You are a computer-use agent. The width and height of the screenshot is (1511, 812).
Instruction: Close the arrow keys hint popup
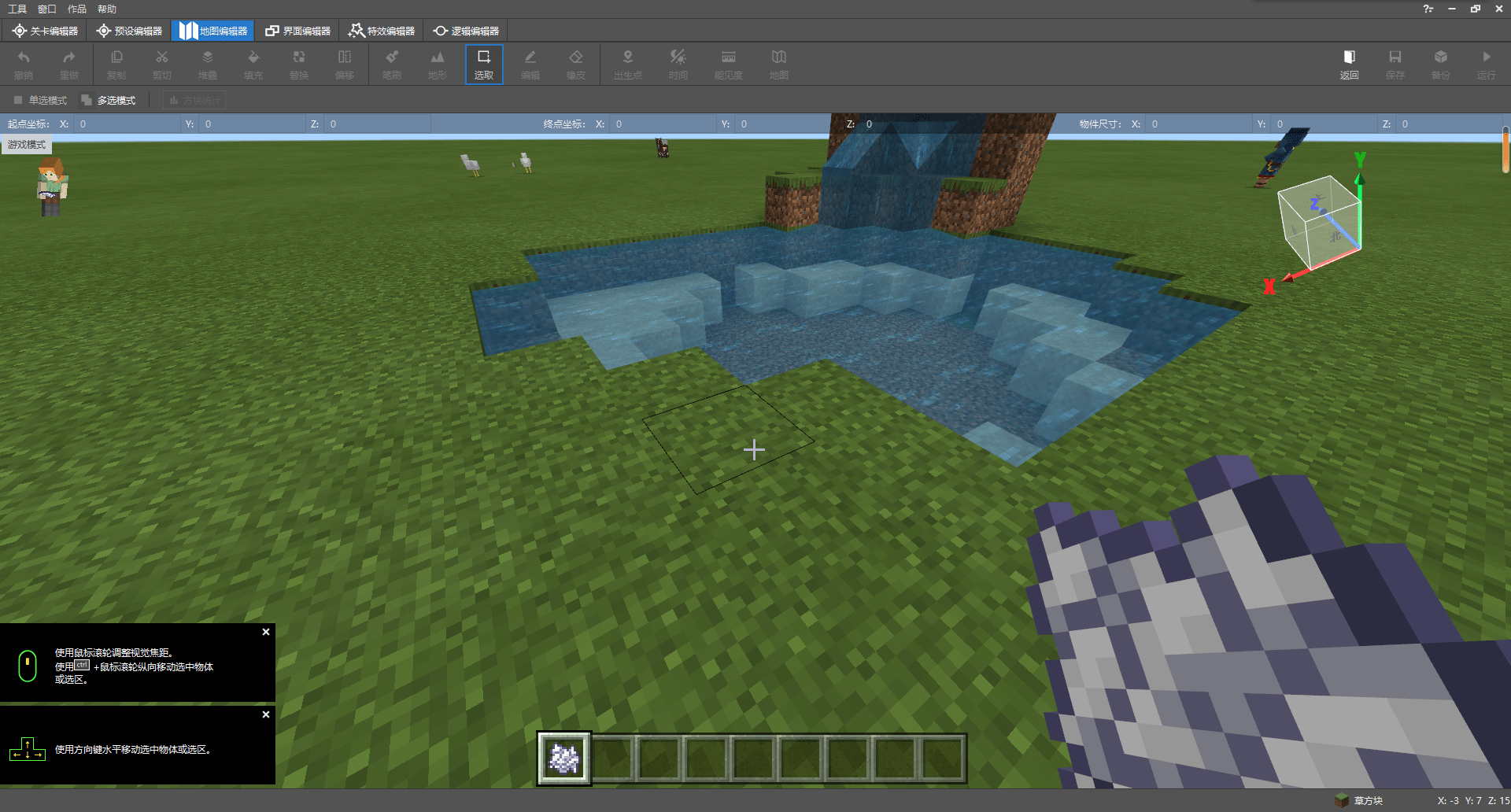click(266, 714)
